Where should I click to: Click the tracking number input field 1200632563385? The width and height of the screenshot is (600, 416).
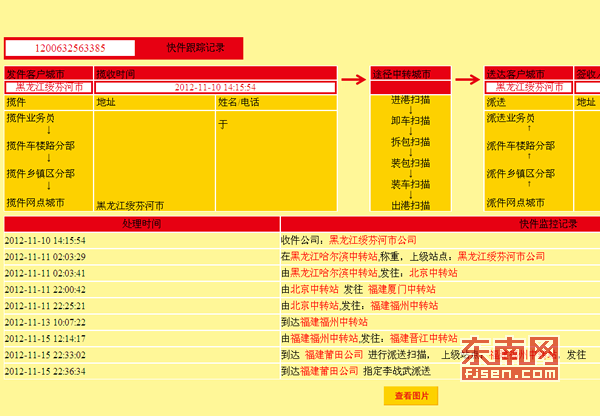pos(70,47)
